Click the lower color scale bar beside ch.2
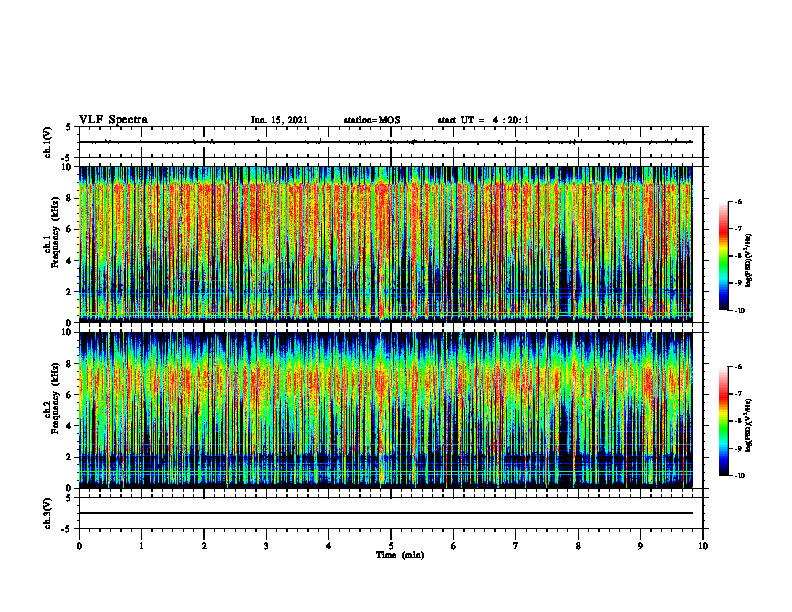 click(724, 421)
